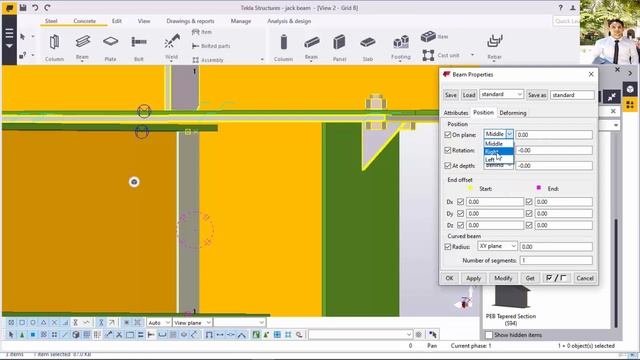Choose Left from the On plane list

tap(498, 160)
